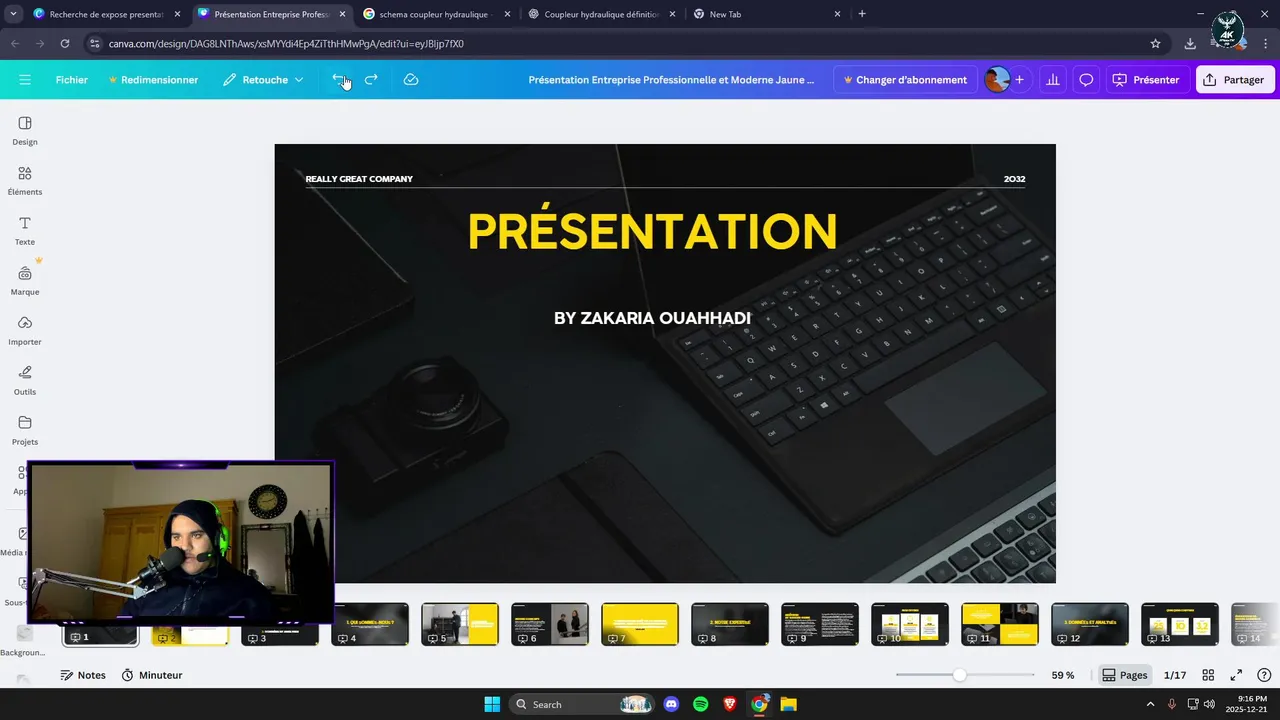Open the analytics chart icon
This screenshot has height=720, width=1280.
1052,80
